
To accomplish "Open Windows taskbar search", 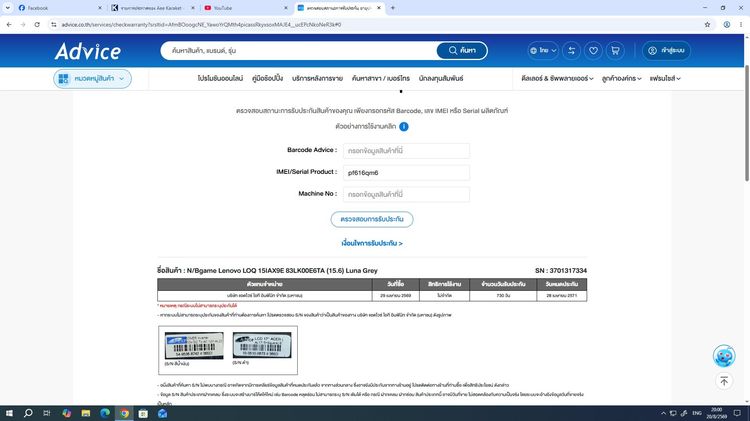I will [28, 413].
